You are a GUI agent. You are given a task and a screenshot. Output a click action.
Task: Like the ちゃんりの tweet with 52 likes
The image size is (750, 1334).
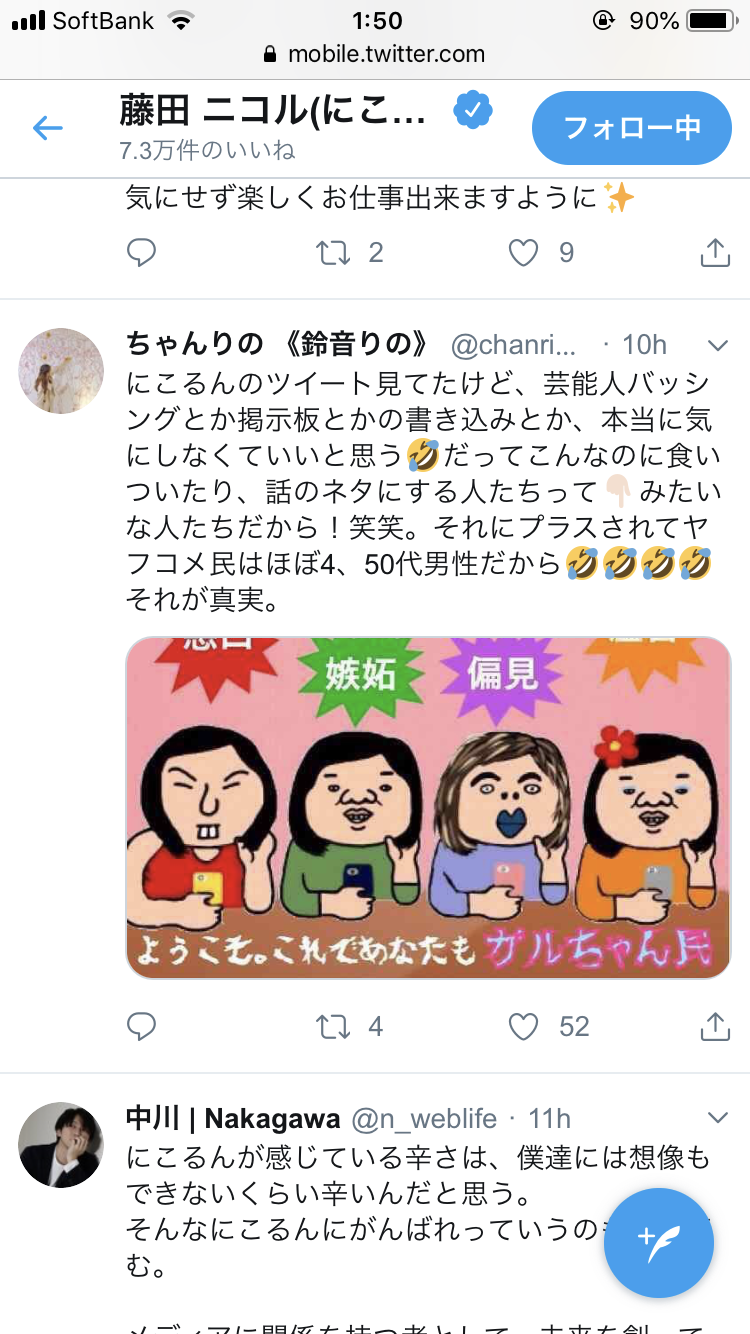click(524, 1026)
